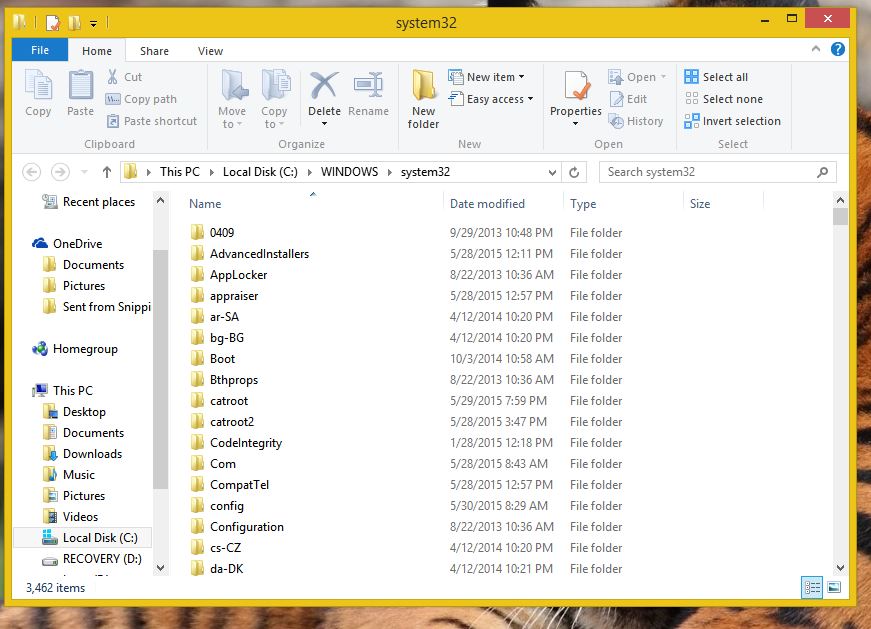
Task: Switch to Large icons view in status bar
Action: (x=834, y=587)
